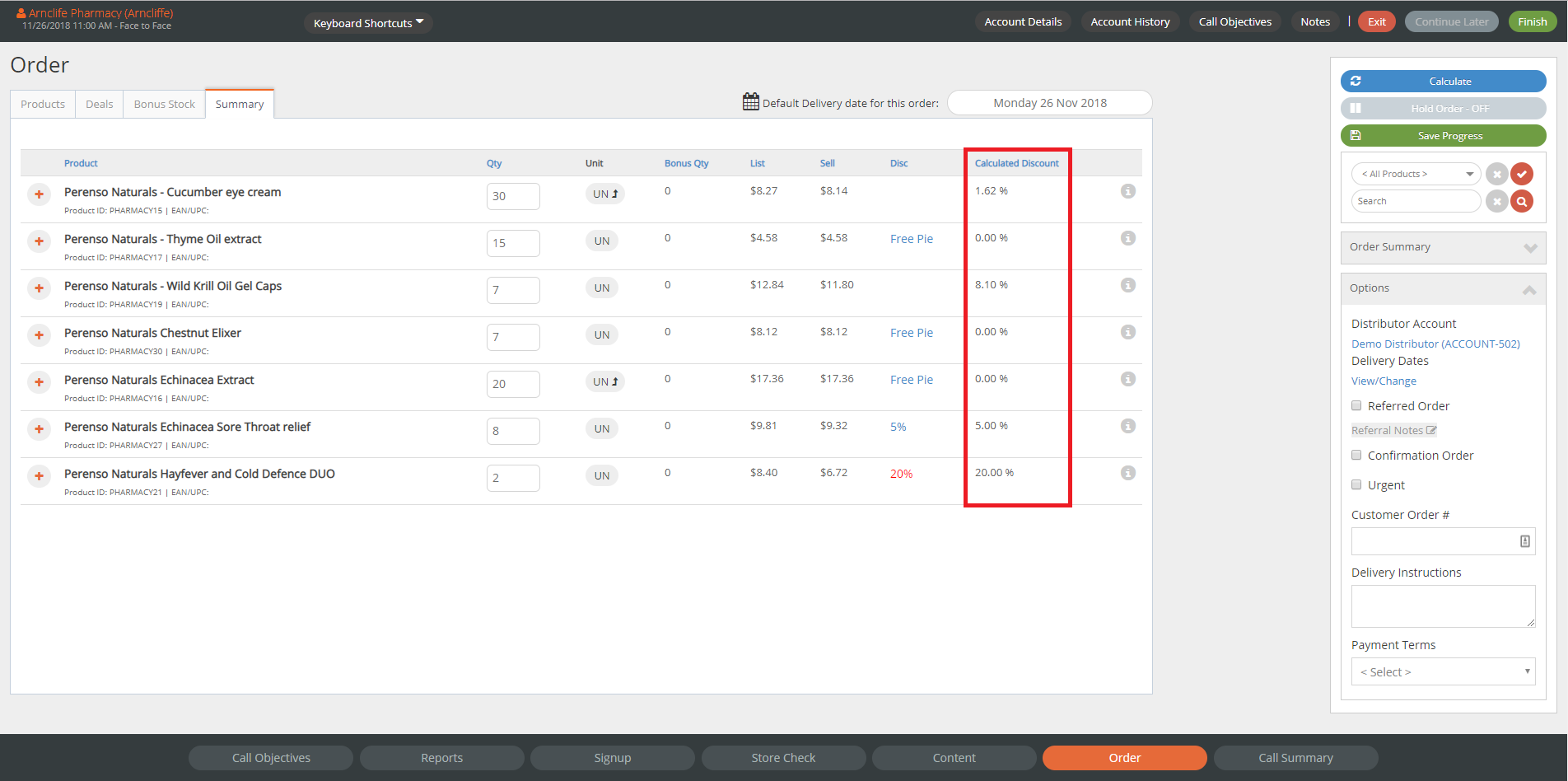
Task: Open Payment Terms Select dropdown
Action: 1443,671
